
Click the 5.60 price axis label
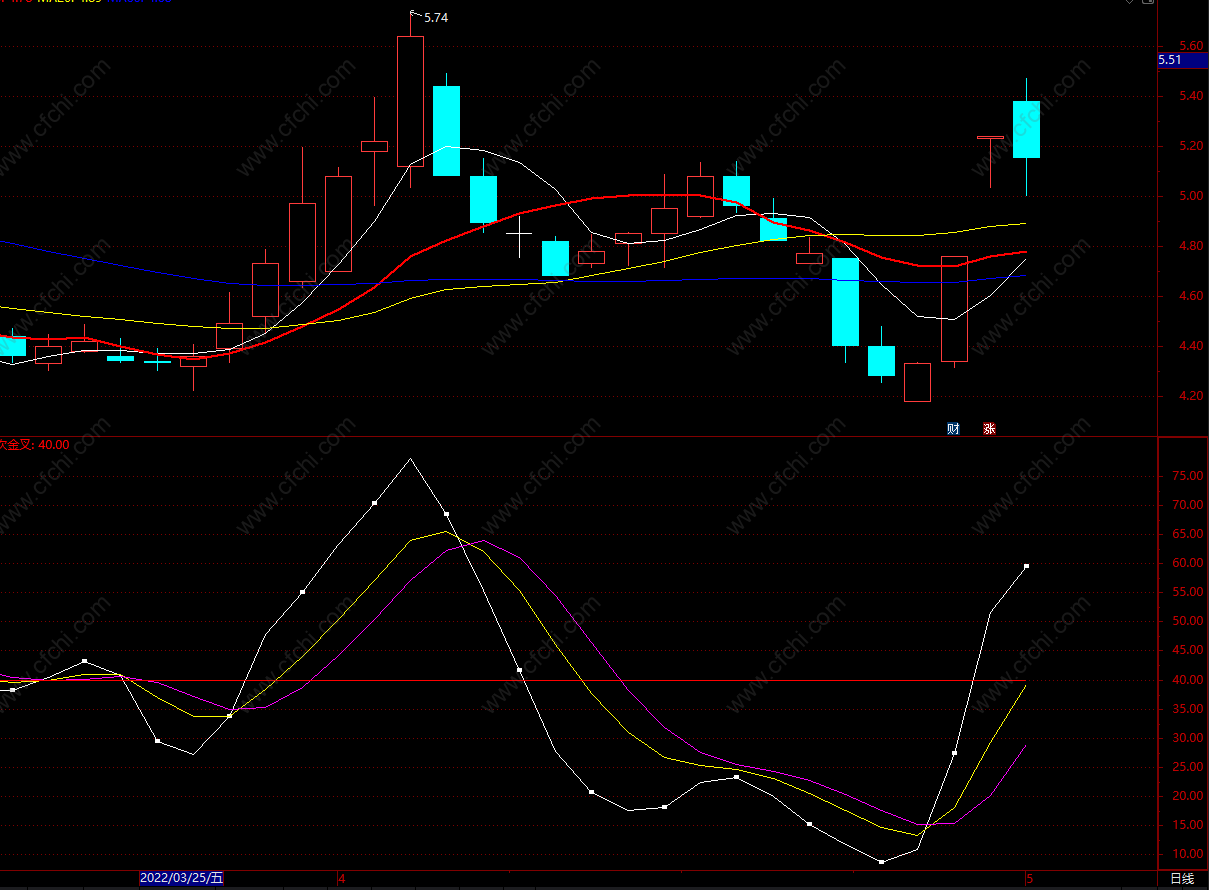pos(1191,46)
